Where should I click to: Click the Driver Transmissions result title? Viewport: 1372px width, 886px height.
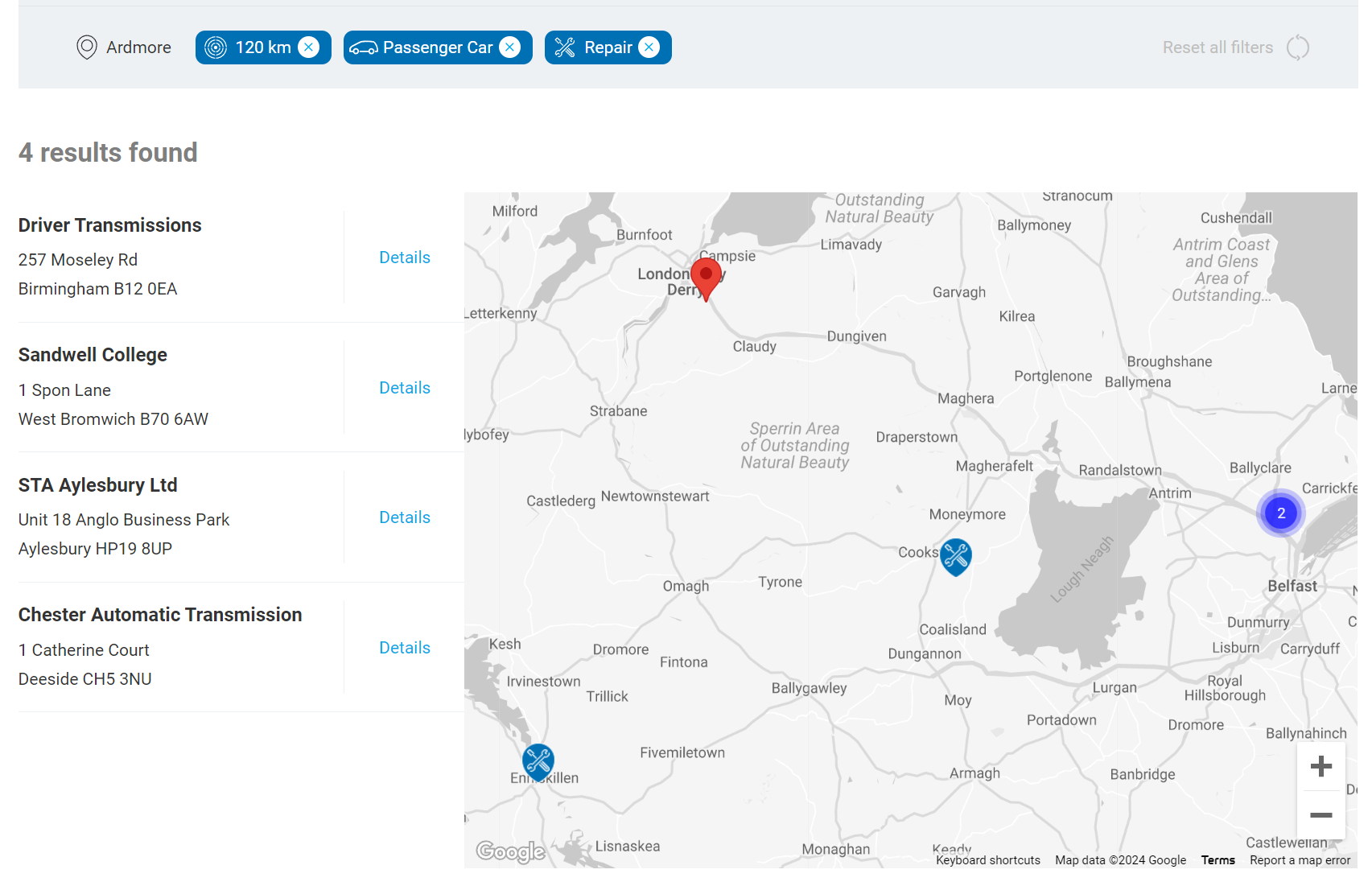[x=110, y=225]
